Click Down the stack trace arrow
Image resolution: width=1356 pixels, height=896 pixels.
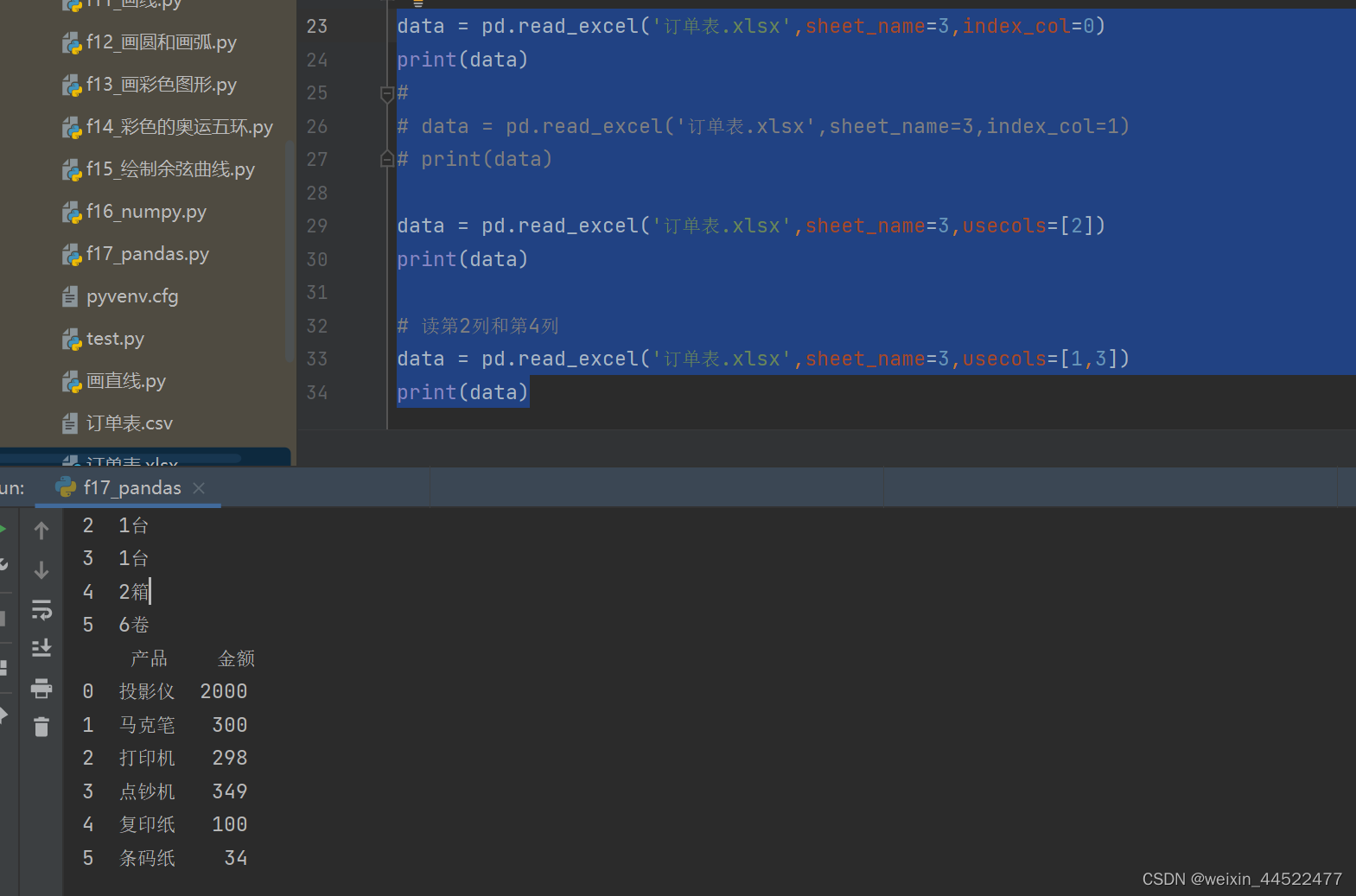[41, 570]
